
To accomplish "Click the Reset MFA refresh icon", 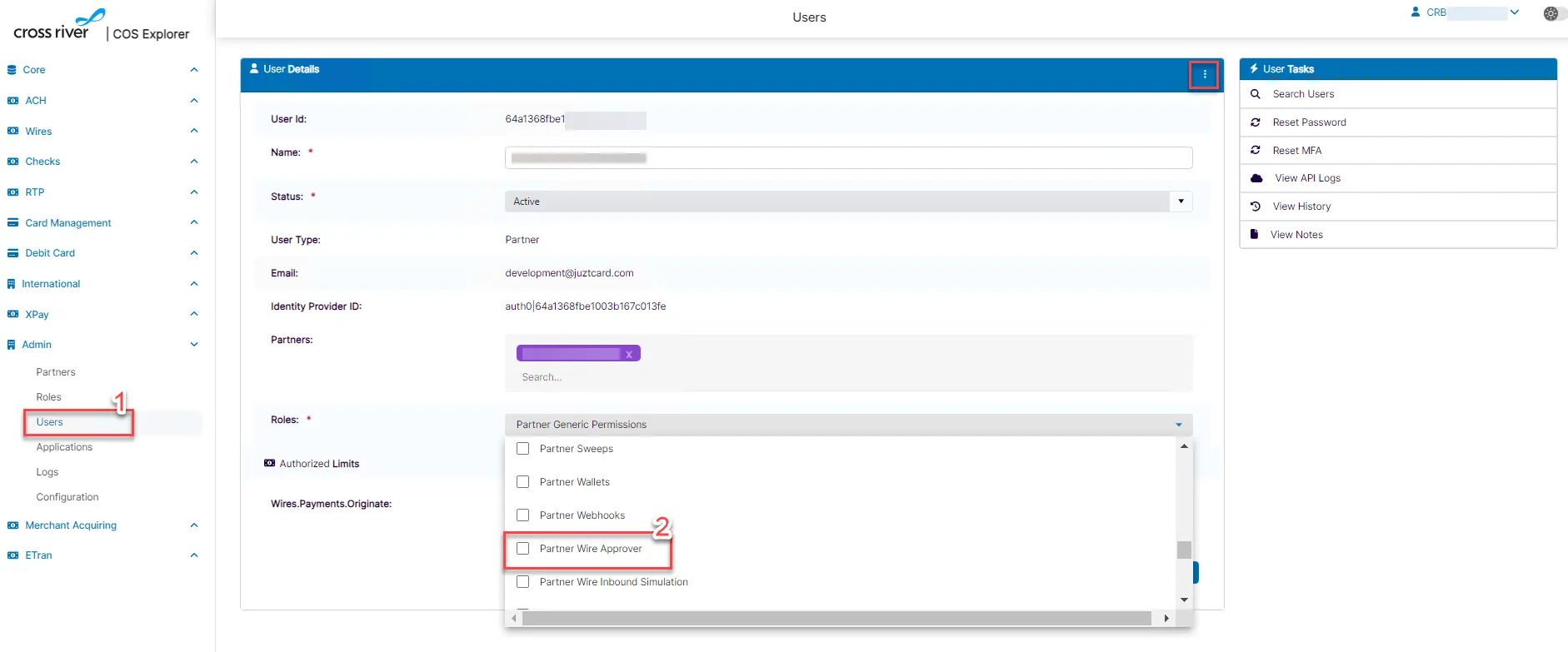I will pyautogui.click(x=1255, y=151).
